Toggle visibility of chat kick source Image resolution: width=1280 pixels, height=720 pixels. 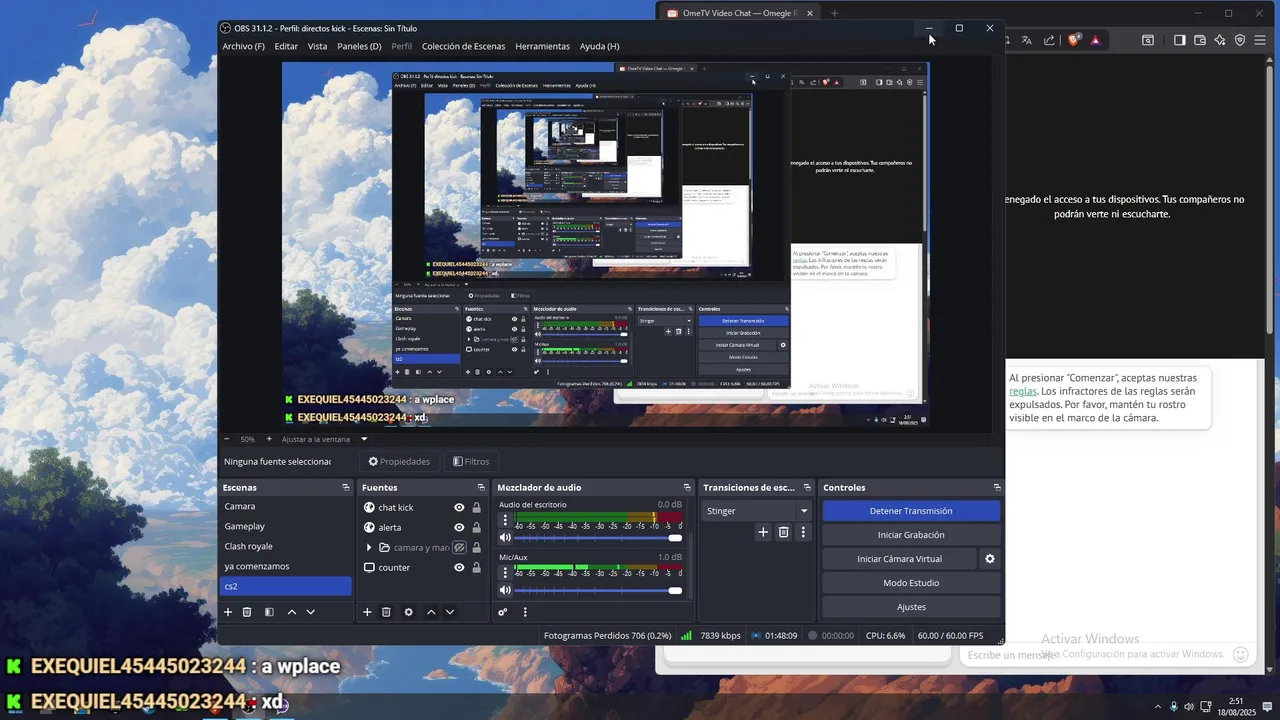459,508
